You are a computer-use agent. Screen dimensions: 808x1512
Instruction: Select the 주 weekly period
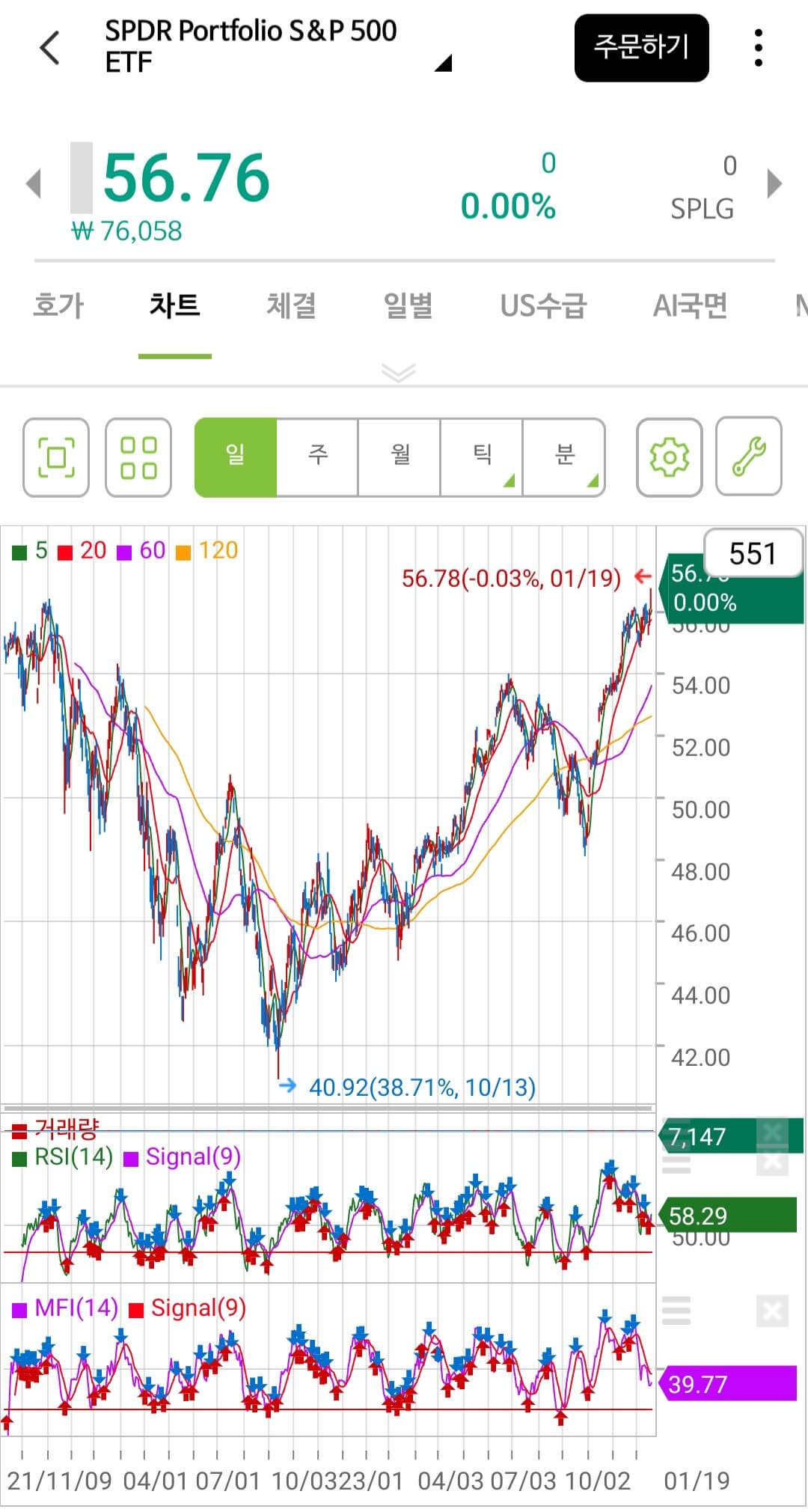point(317,457)
